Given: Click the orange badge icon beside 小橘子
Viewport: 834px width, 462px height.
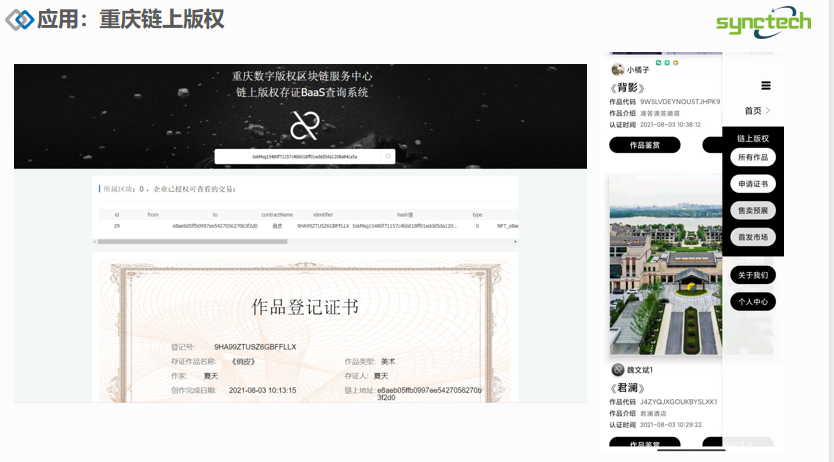Looking at the screenshot, I should [x=675, y=63].
